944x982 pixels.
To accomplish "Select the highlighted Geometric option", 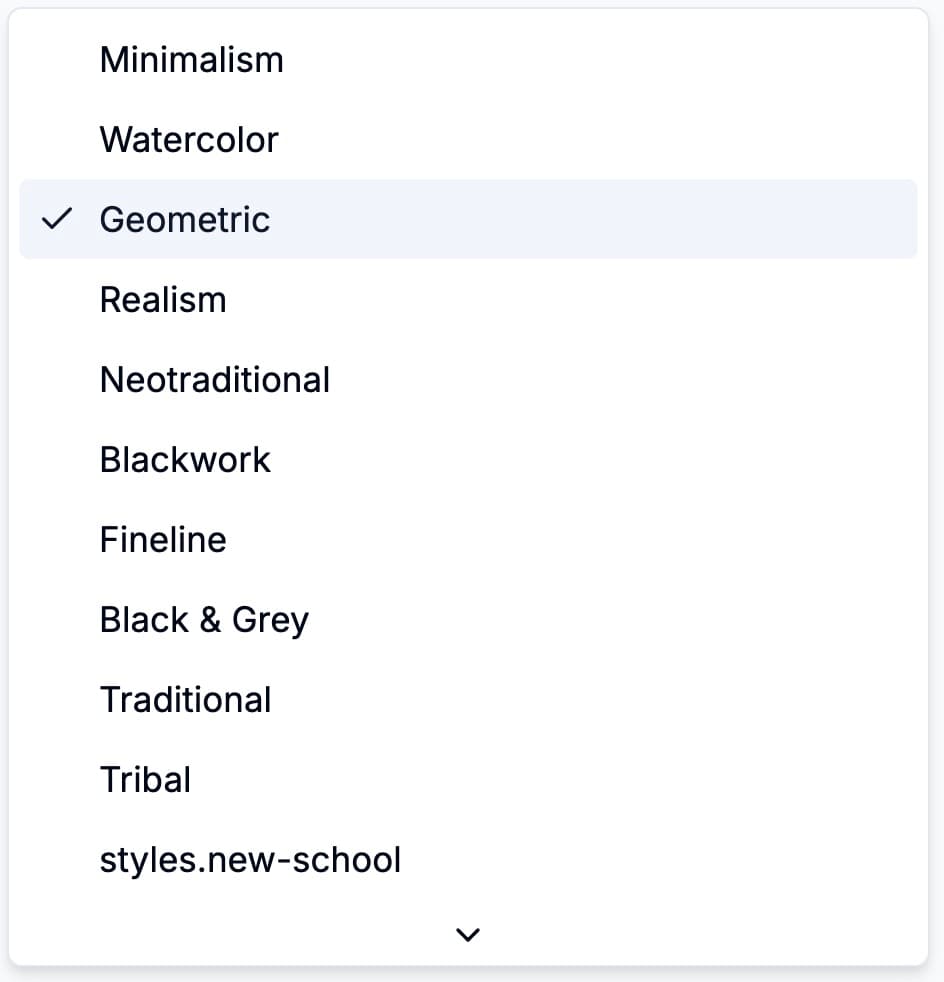I will coord(185,220).
